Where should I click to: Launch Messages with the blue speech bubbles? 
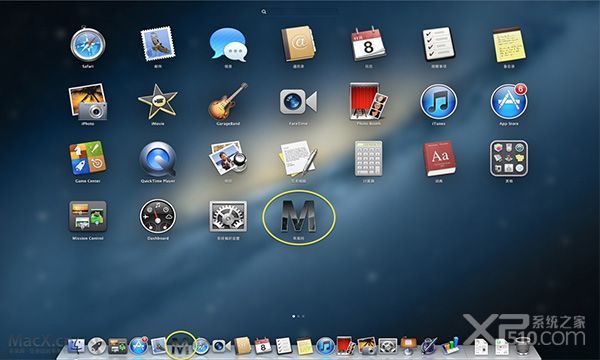coord(228,44)
